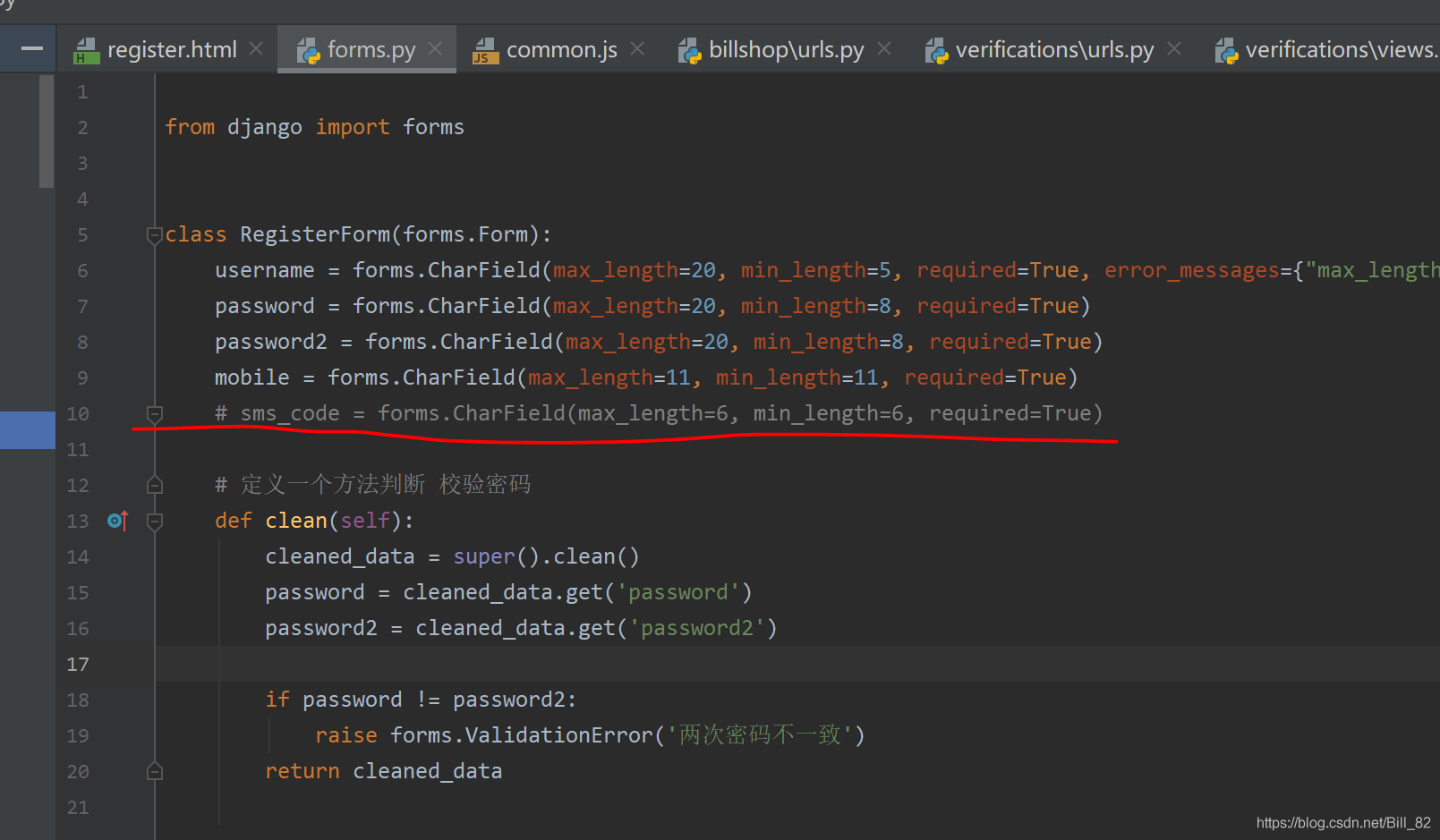The width and height of the screenshot is (1440, 840).
Task: Close the forms.py tab
Action: point(435,48)
